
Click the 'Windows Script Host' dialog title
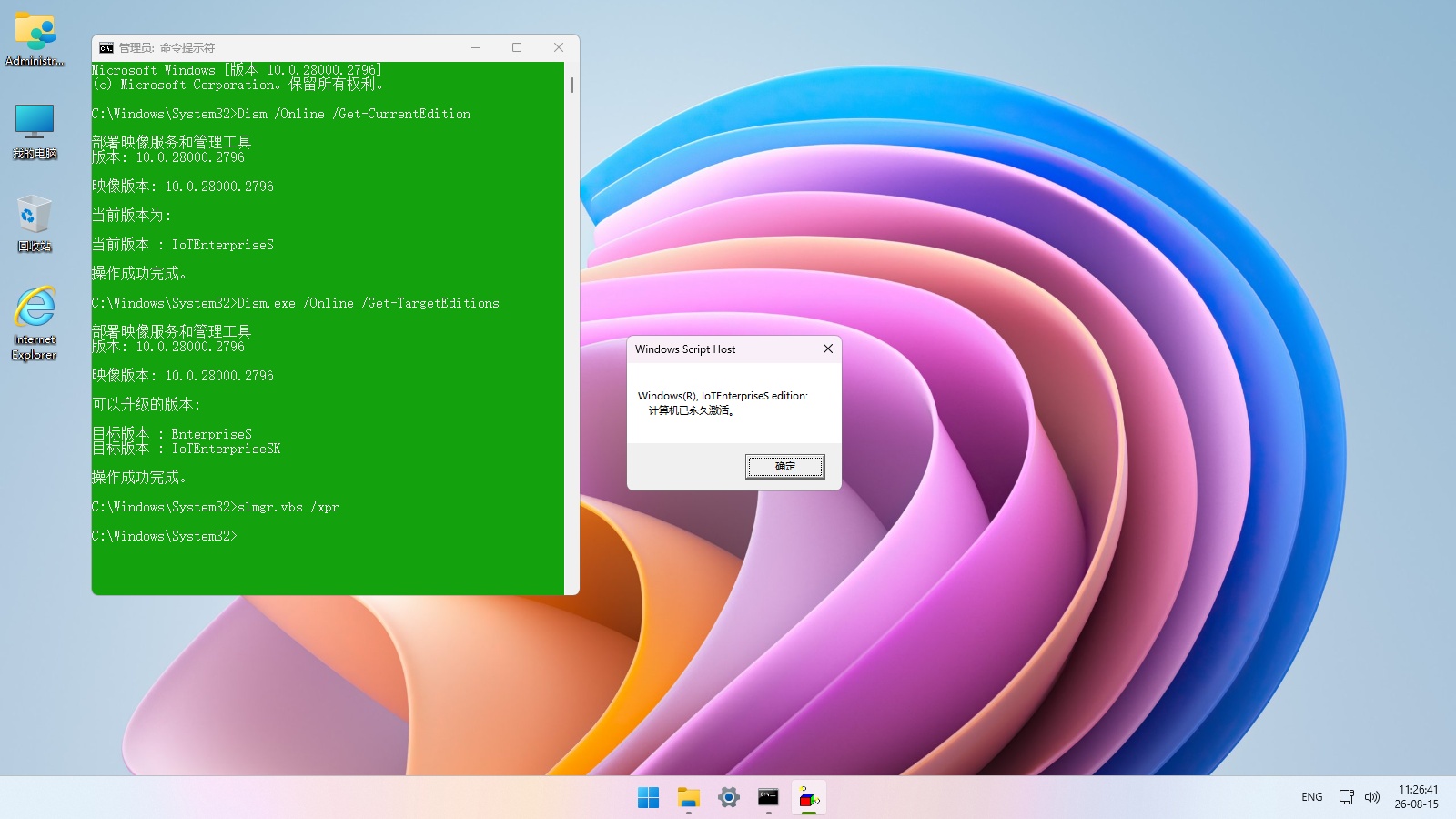pyautogui.click(x=685, y=349)
